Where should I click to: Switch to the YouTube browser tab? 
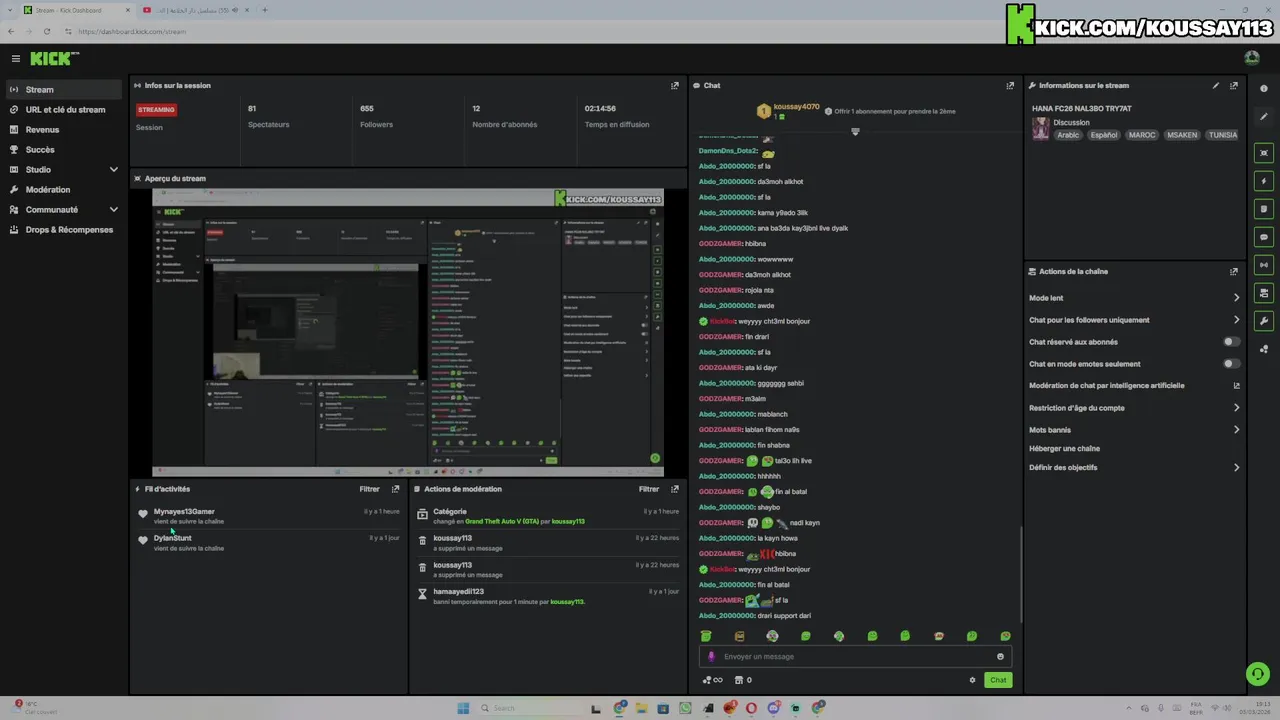[194, 10]
